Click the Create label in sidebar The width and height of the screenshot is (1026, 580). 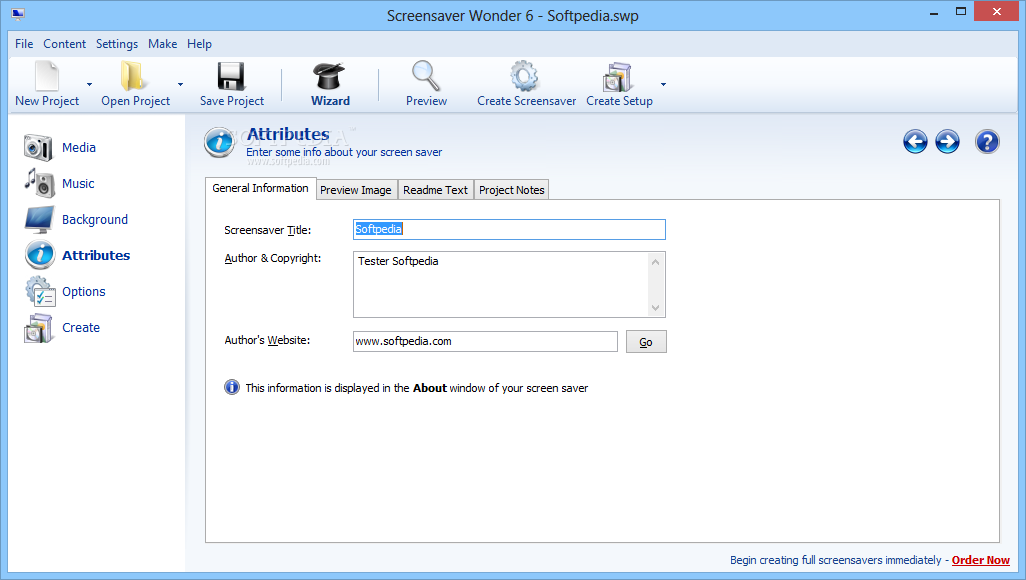click(x=81, y=327)
